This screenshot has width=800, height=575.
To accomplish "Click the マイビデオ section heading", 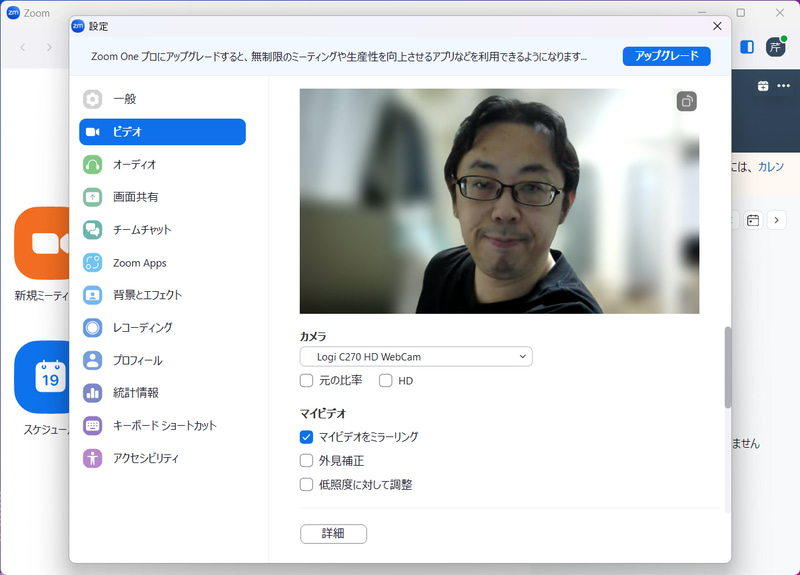I will pos(323,413).
